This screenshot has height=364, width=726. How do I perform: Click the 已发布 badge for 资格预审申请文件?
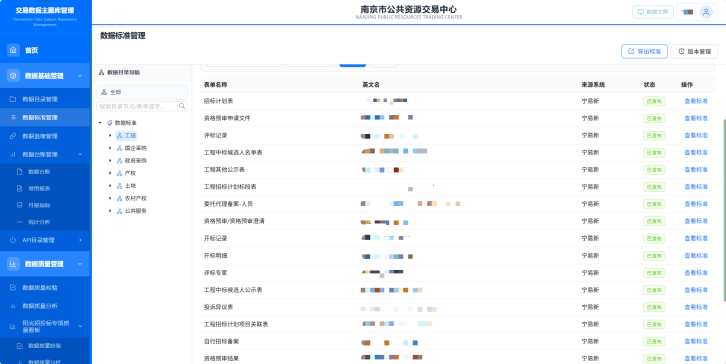click(654, 118)
